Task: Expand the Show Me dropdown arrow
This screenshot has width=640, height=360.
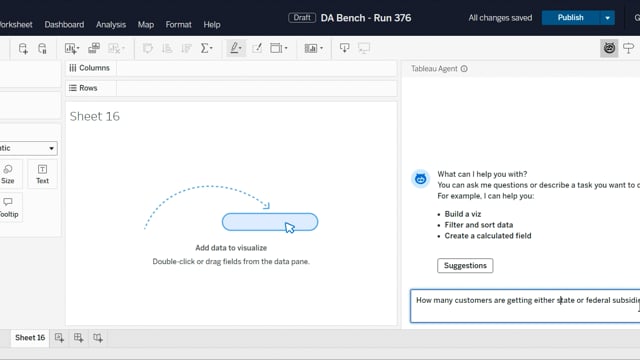Action: click(x=321, y=48)
